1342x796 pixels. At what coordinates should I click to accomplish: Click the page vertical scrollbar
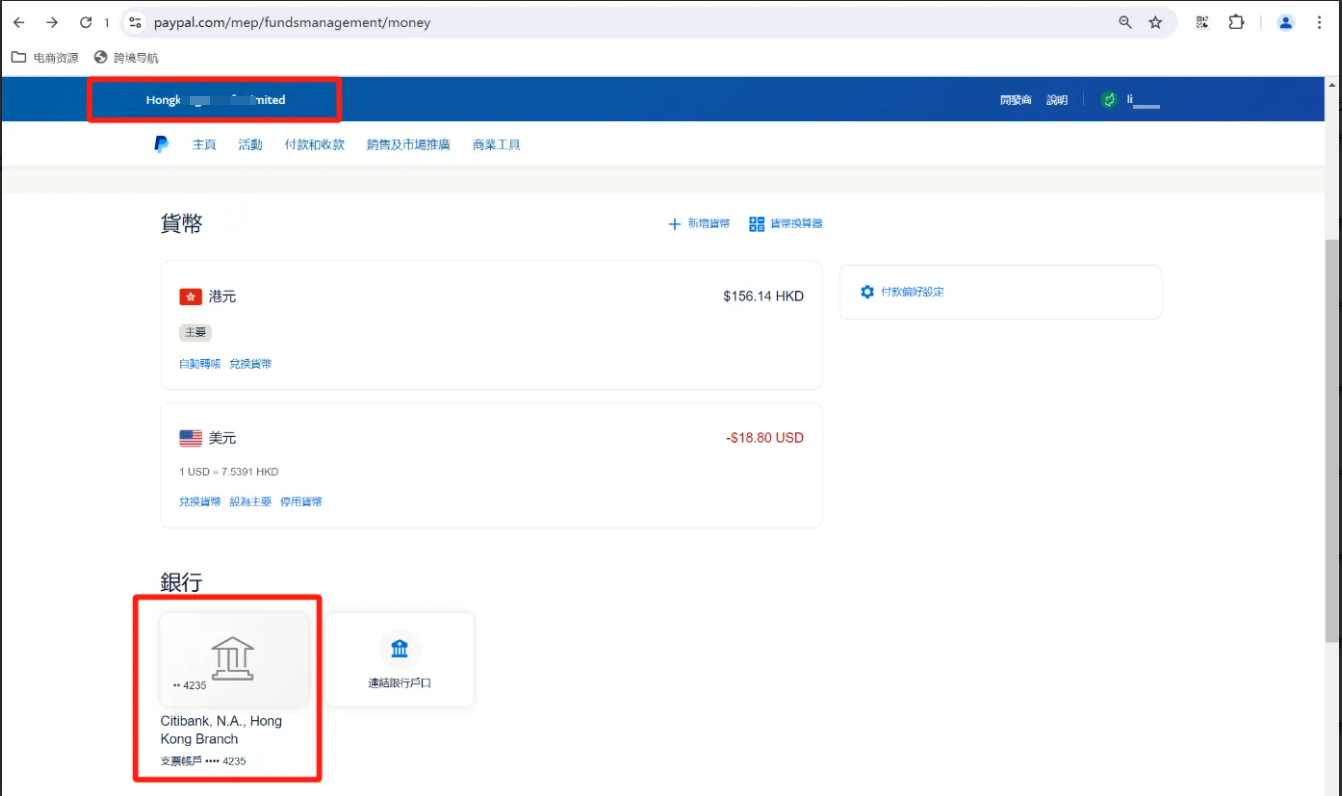point(1332,440)
